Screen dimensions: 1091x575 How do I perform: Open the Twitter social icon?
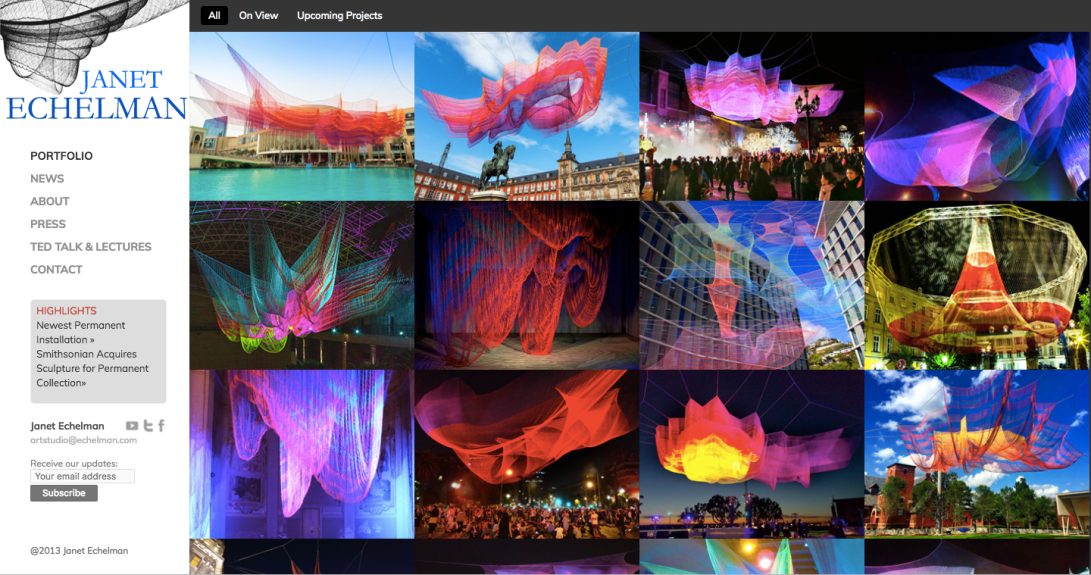click(148, 426)
